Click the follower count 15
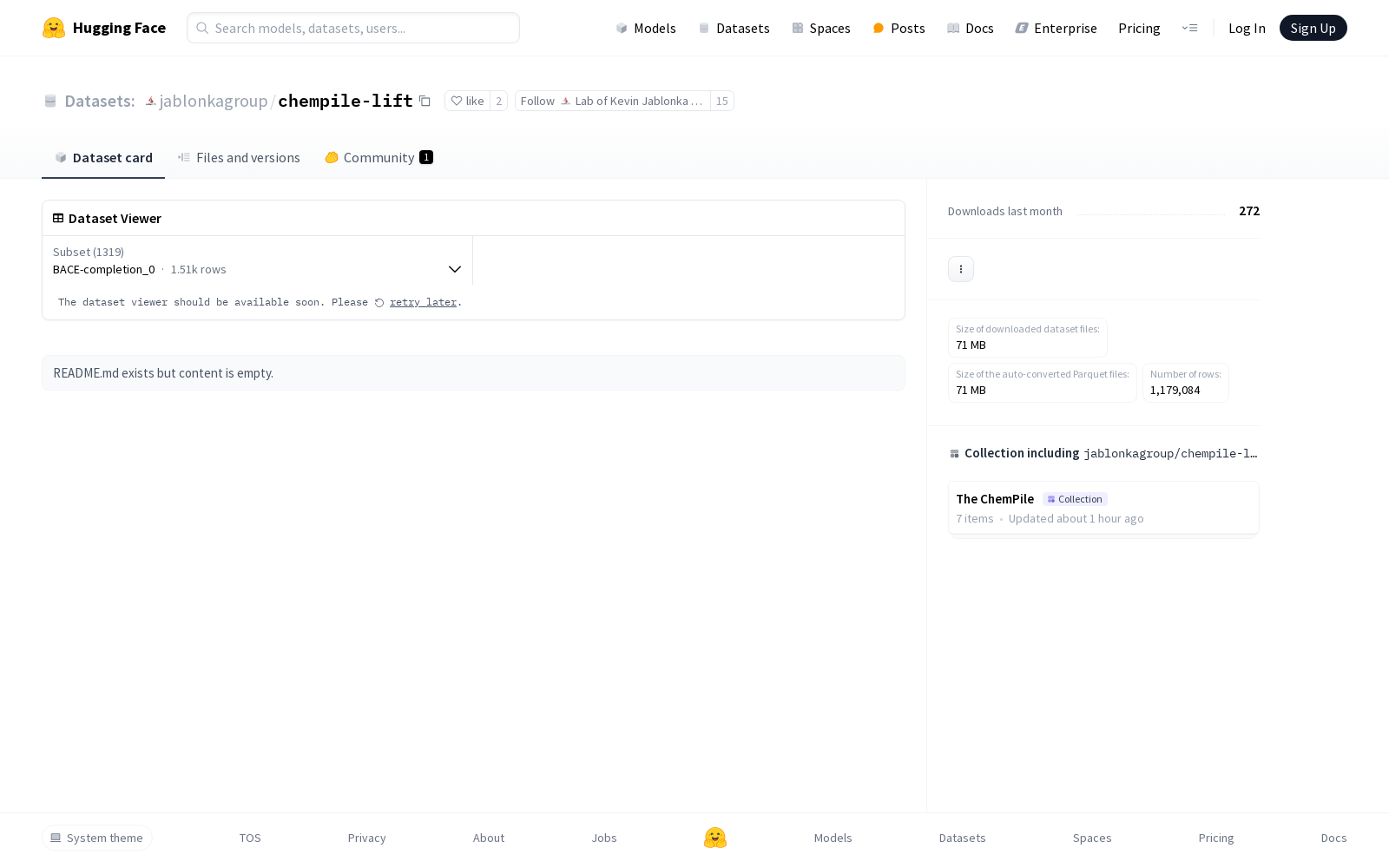 tap(722, 101)
